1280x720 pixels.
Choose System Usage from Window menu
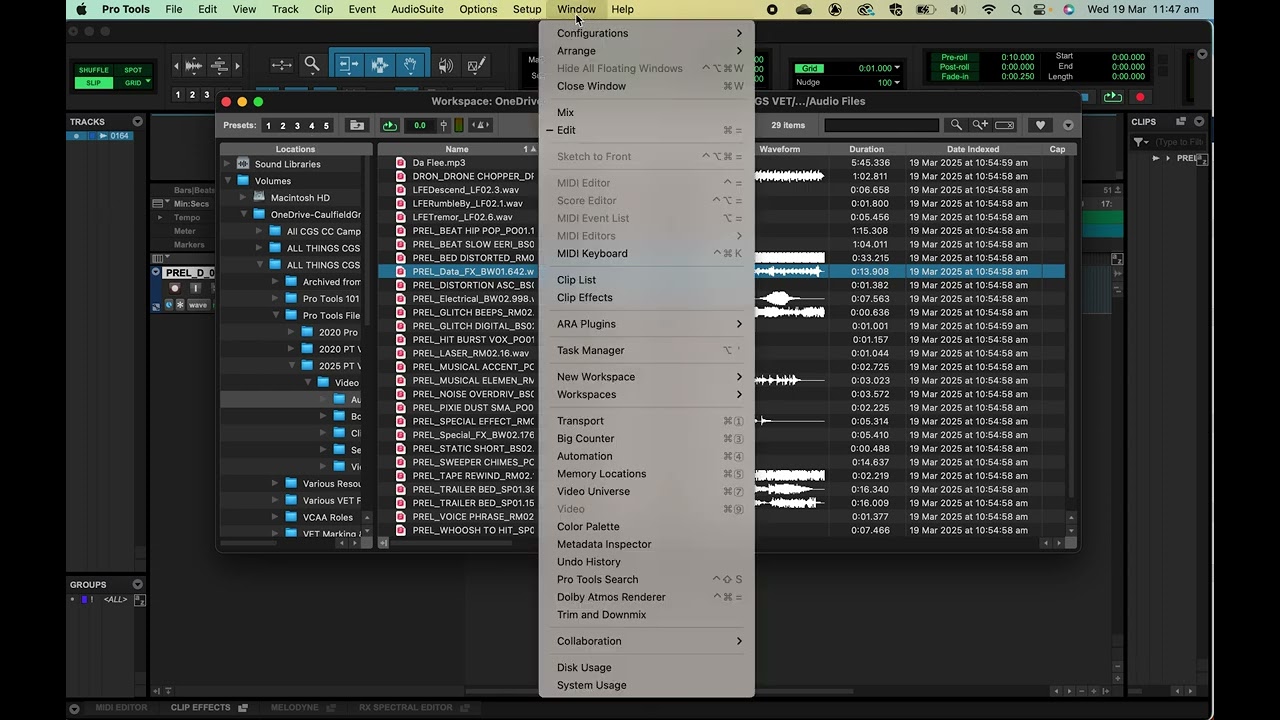647,685
